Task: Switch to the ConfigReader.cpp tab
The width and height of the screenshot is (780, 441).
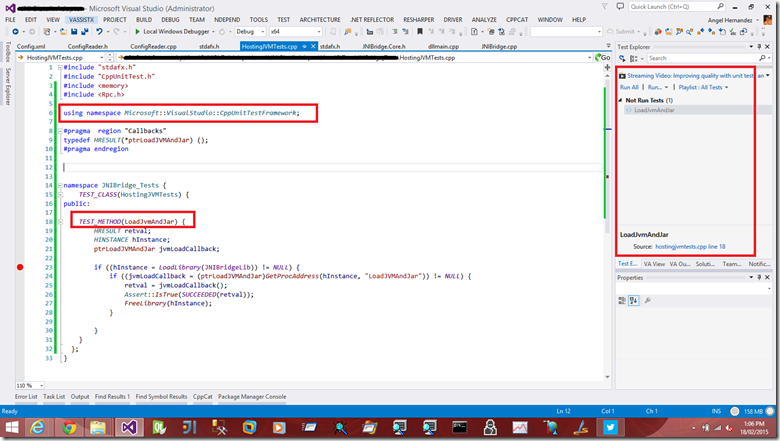Action: (x=154, y=46)
